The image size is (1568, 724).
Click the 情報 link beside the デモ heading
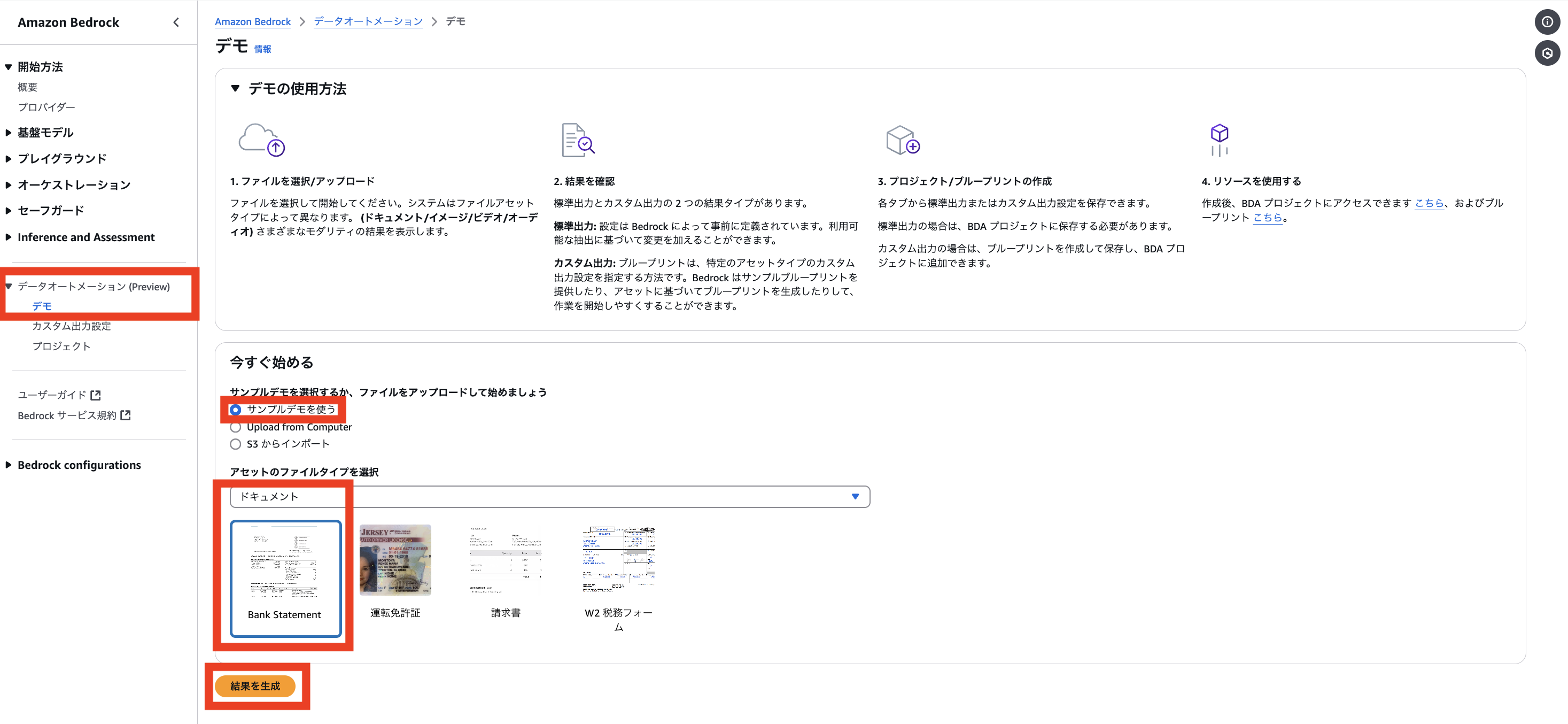[x=263, y=49]
